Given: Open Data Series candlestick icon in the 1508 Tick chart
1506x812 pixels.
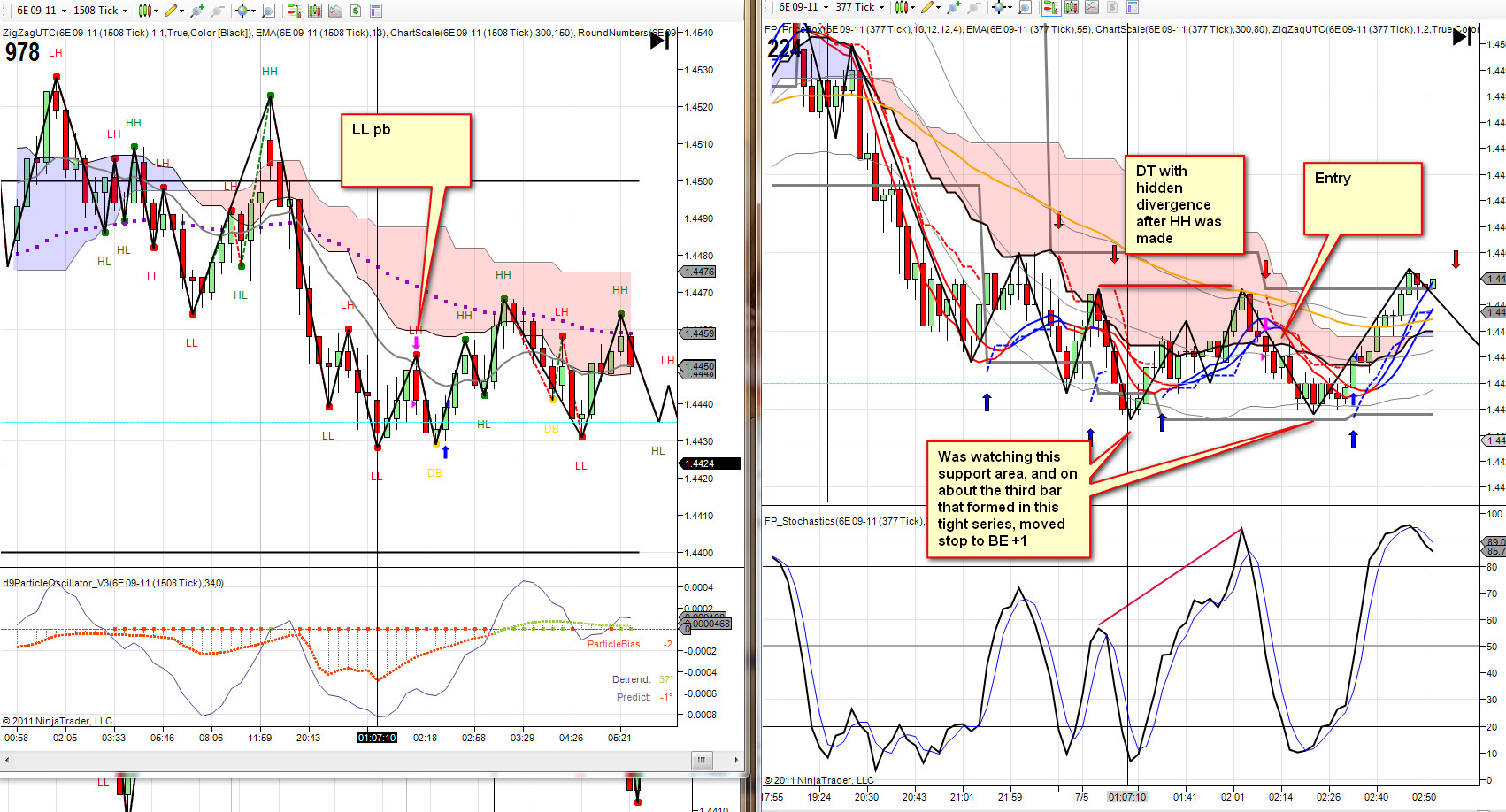Looking at the screenshot, I should pos(314,11).
